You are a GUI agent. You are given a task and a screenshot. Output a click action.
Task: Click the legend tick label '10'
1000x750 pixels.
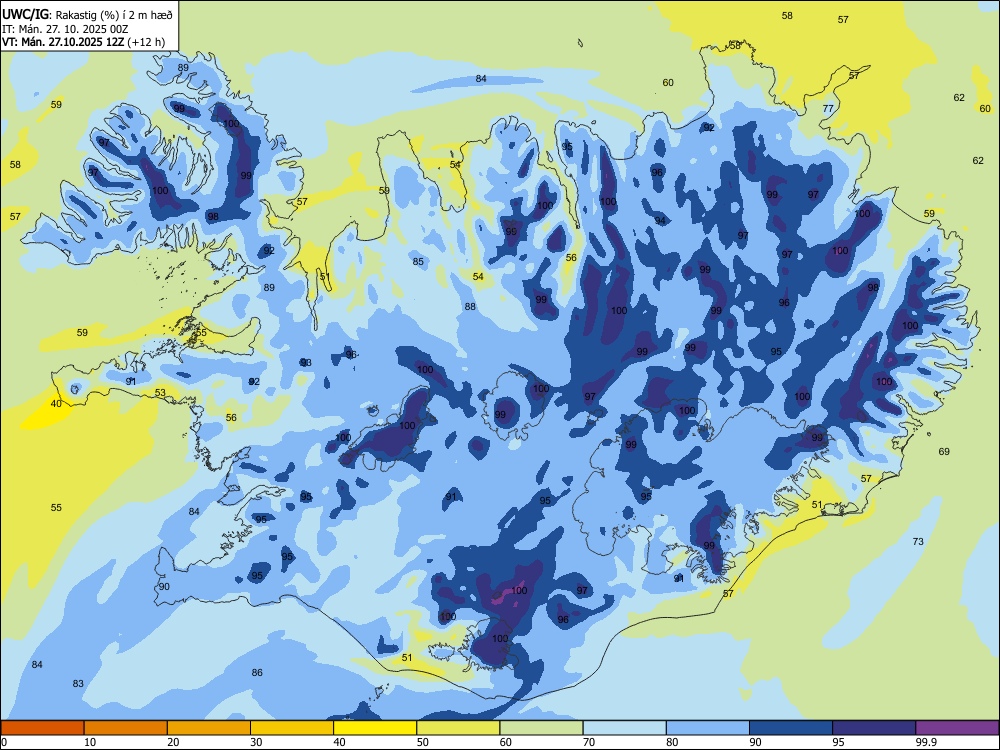pyautogui.click(x=90, y=742)
